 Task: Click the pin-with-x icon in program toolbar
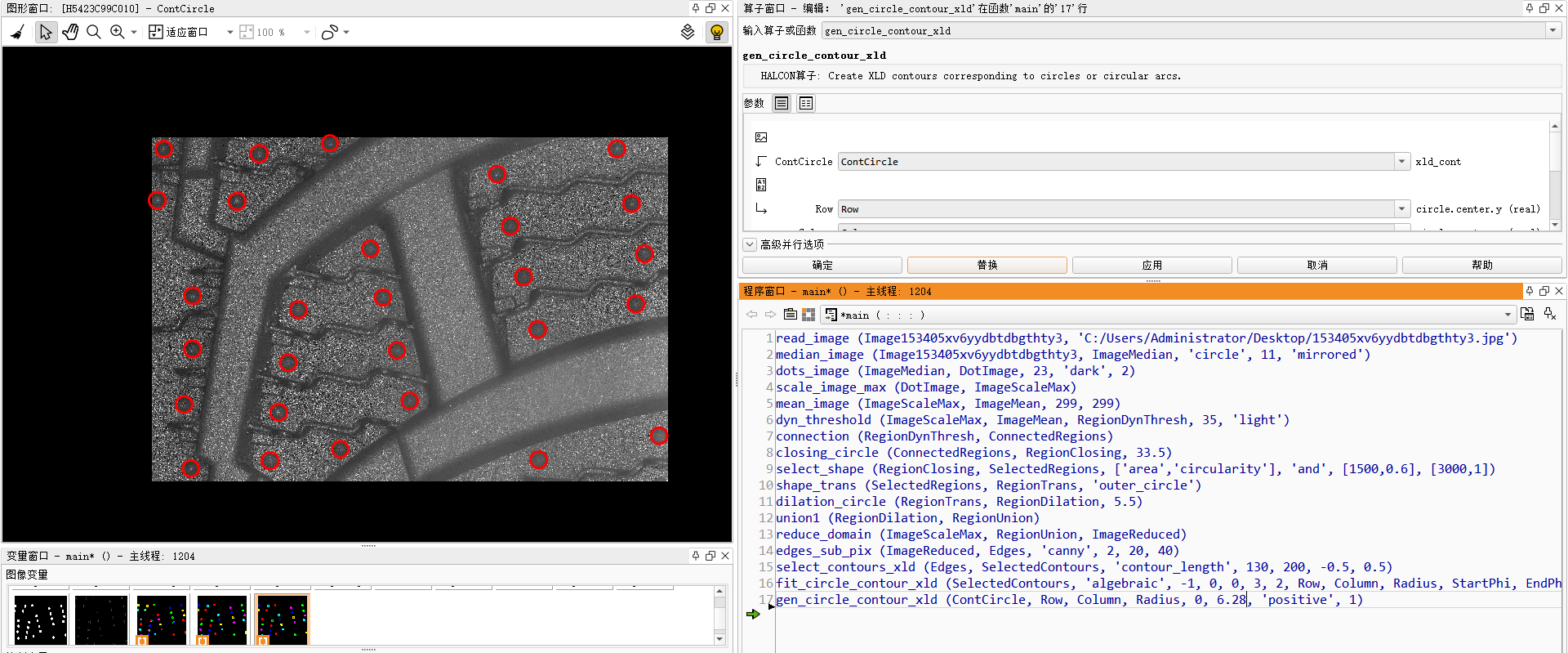tap(1550, 315)
